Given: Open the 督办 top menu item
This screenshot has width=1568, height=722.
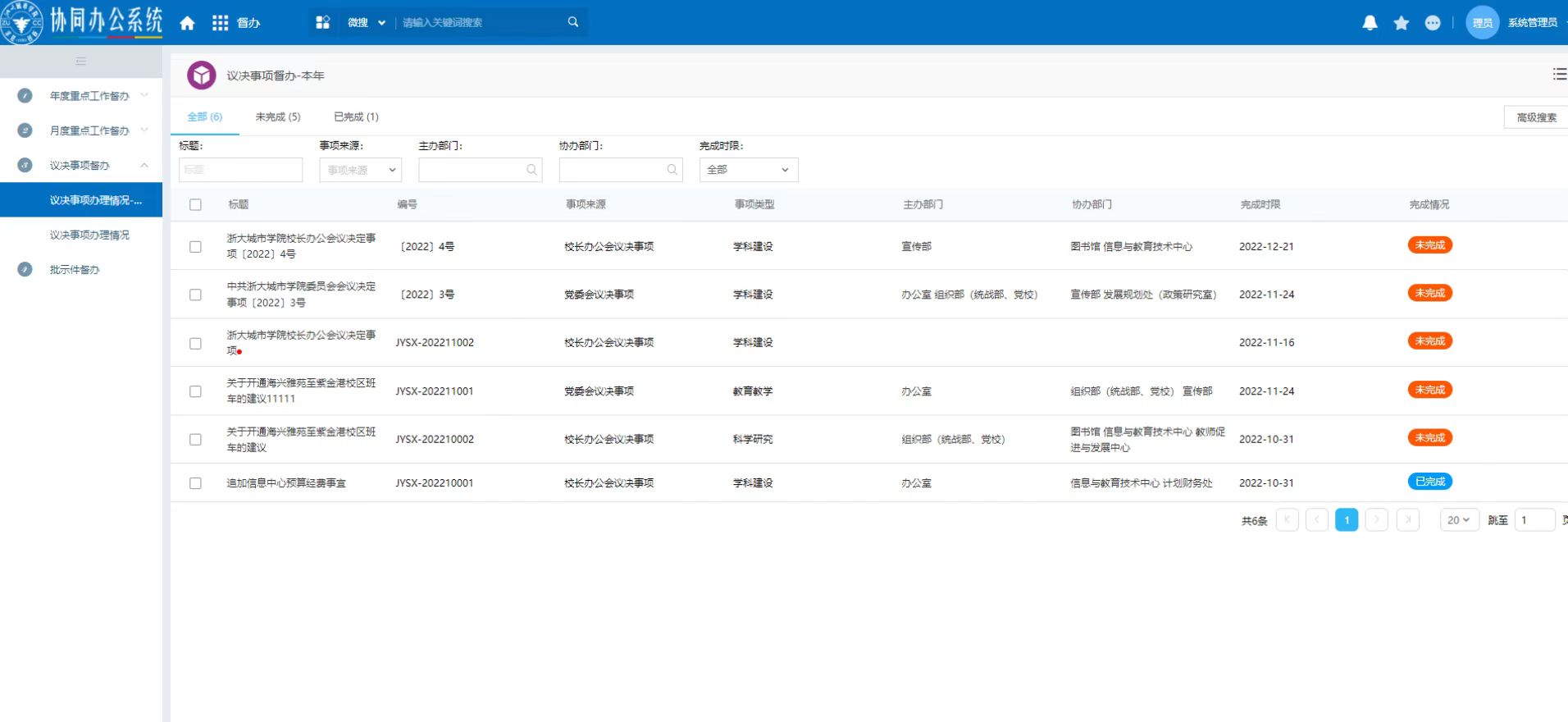Looking at the screenshot, I should tap(248, 23).
